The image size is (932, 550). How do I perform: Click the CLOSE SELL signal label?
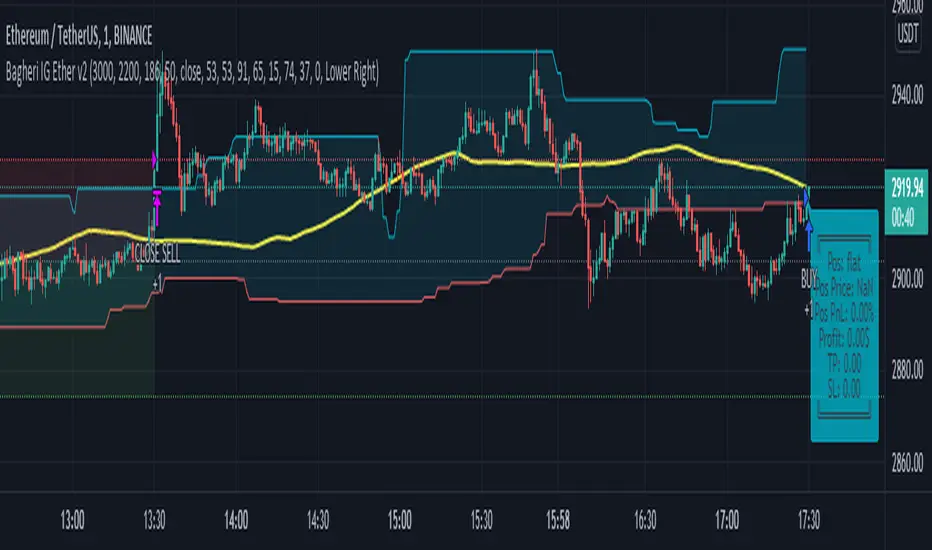click(157, 254)
